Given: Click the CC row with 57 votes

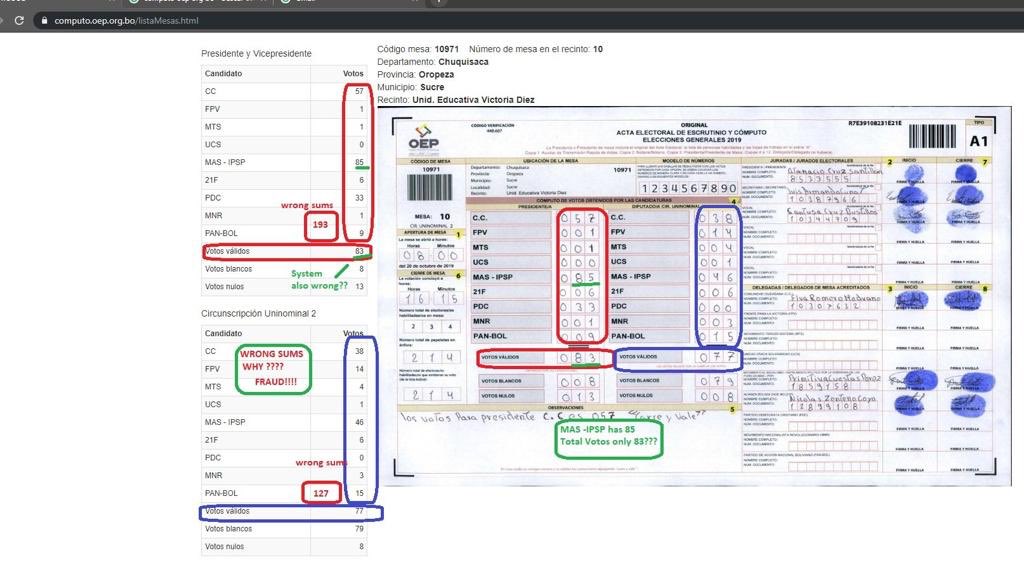Looking at the screenshot, I should [284, 91].
